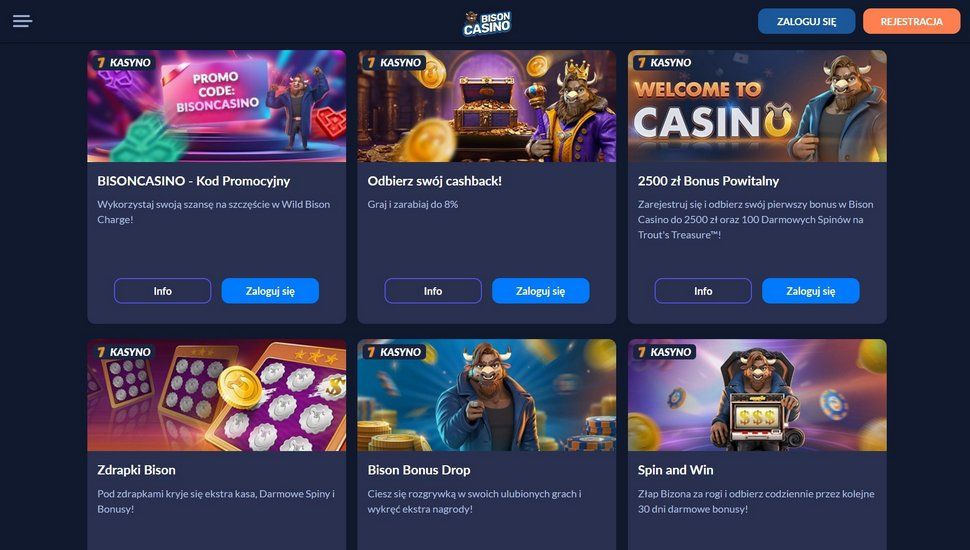Image resolution: width=970 pixels, height=550 pixels.
Task: Click the Bison Casino logo
Action: coord(487,23)
